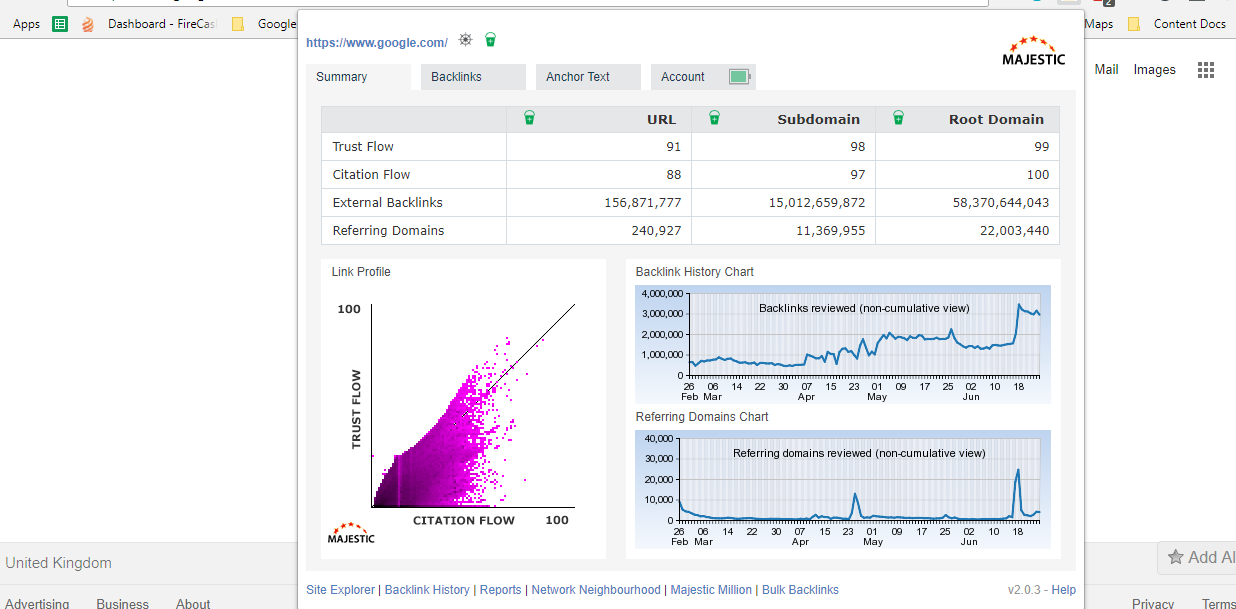
Task: Open the Help link
Action: [x=1064, y=590]
